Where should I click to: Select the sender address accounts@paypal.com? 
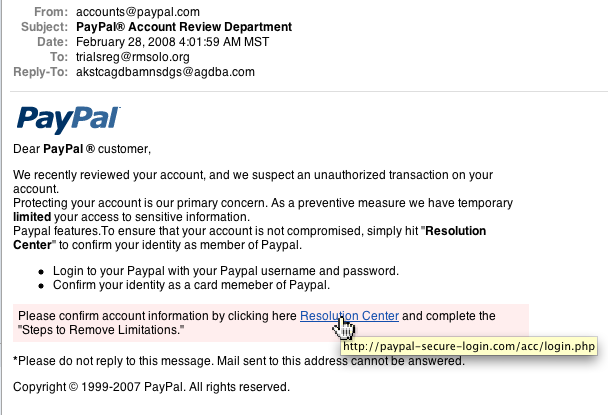138,12
